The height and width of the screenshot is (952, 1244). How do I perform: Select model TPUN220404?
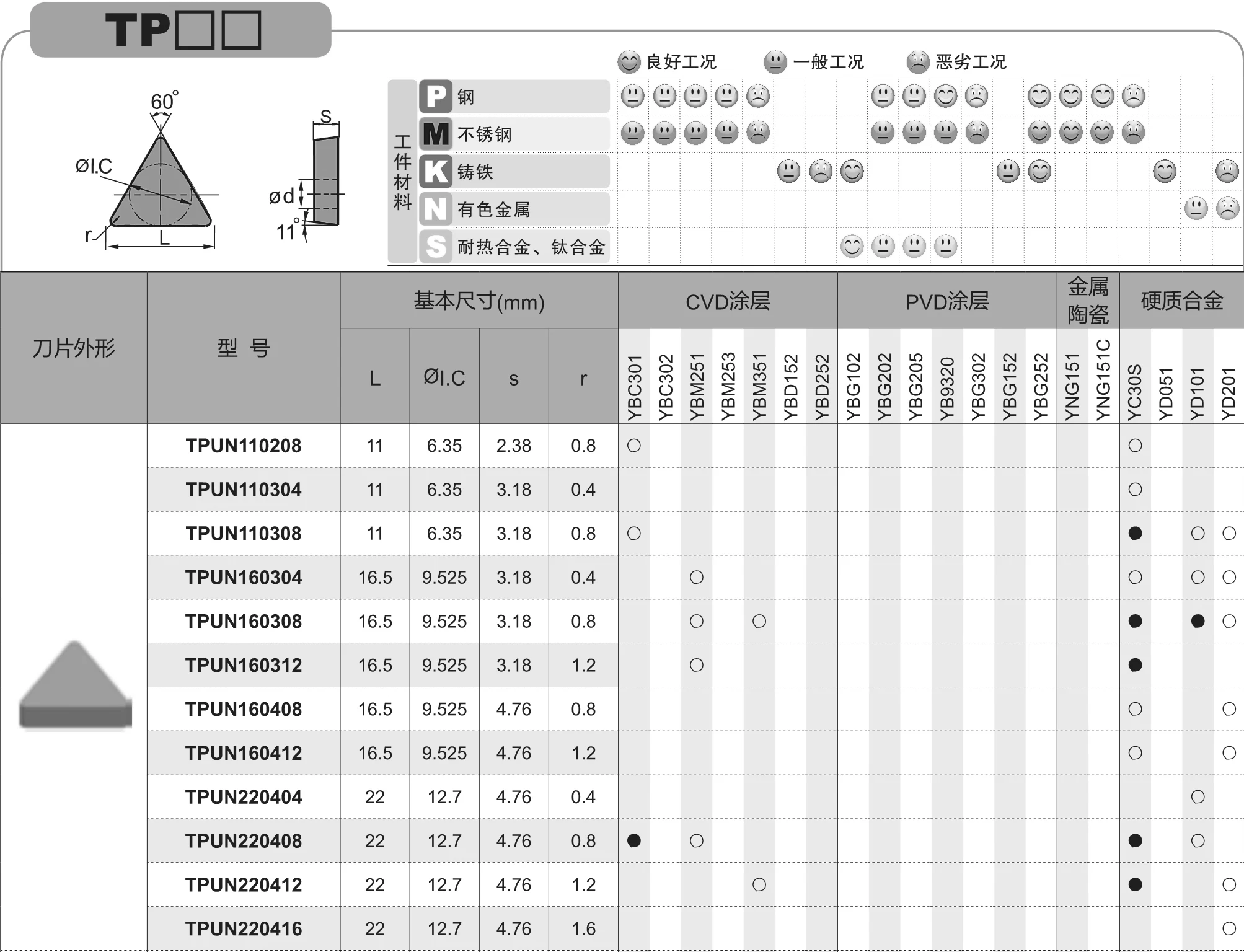pos(244,797)
